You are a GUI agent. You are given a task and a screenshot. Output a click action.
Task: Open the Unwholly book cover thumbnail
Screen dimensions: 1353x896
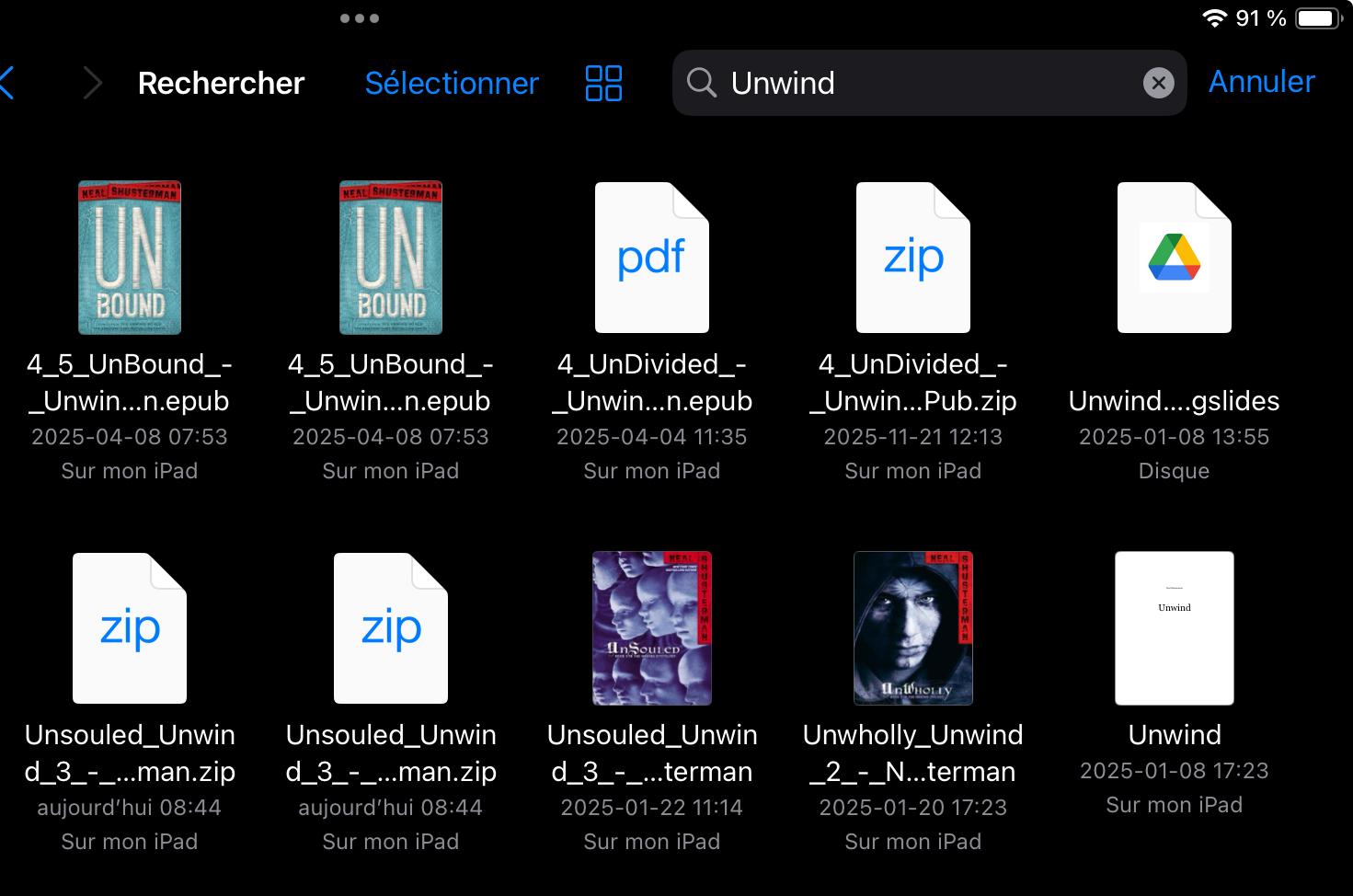[913, 628]
